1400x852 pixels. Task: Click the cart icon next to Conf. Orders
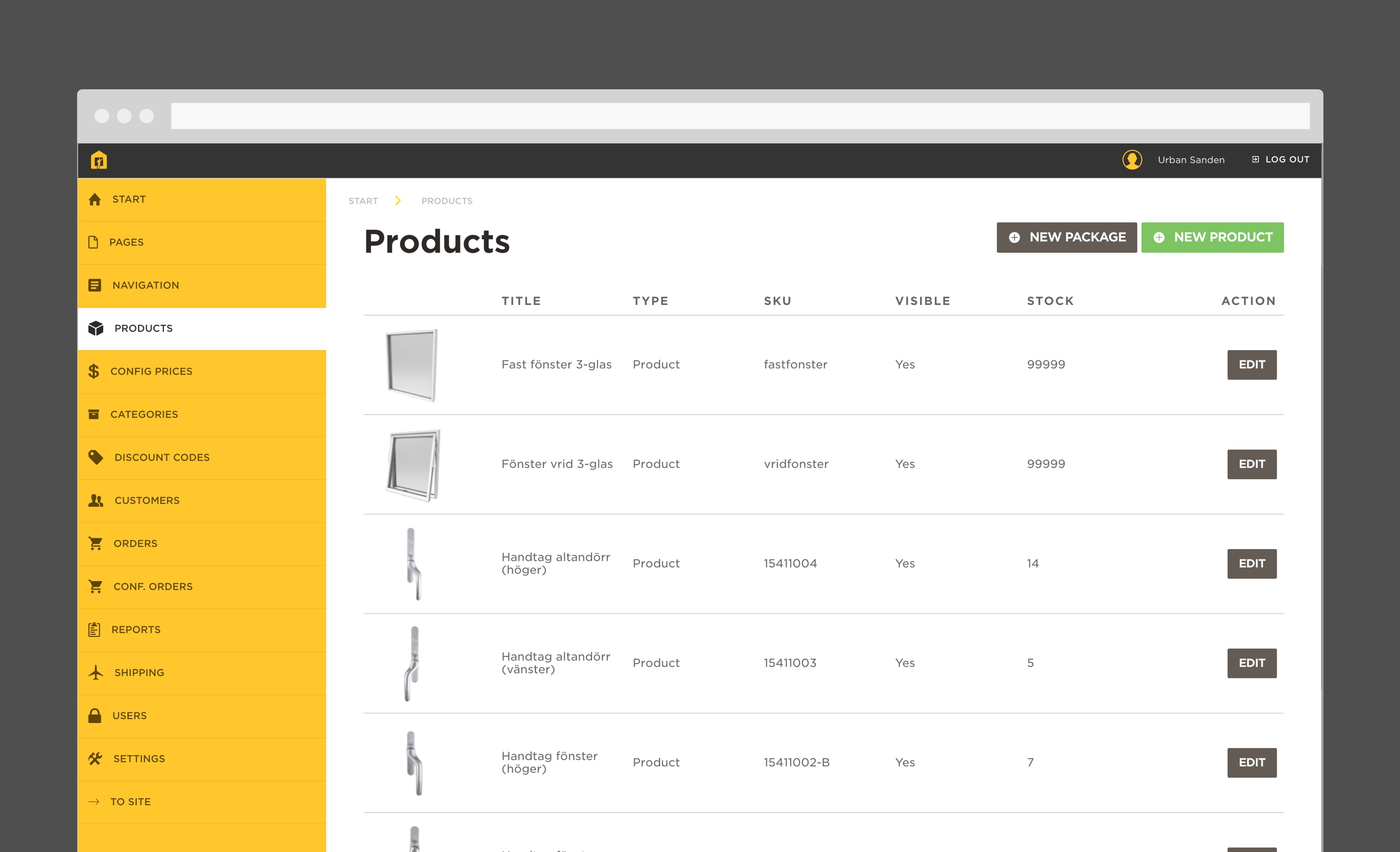[95, 587]
